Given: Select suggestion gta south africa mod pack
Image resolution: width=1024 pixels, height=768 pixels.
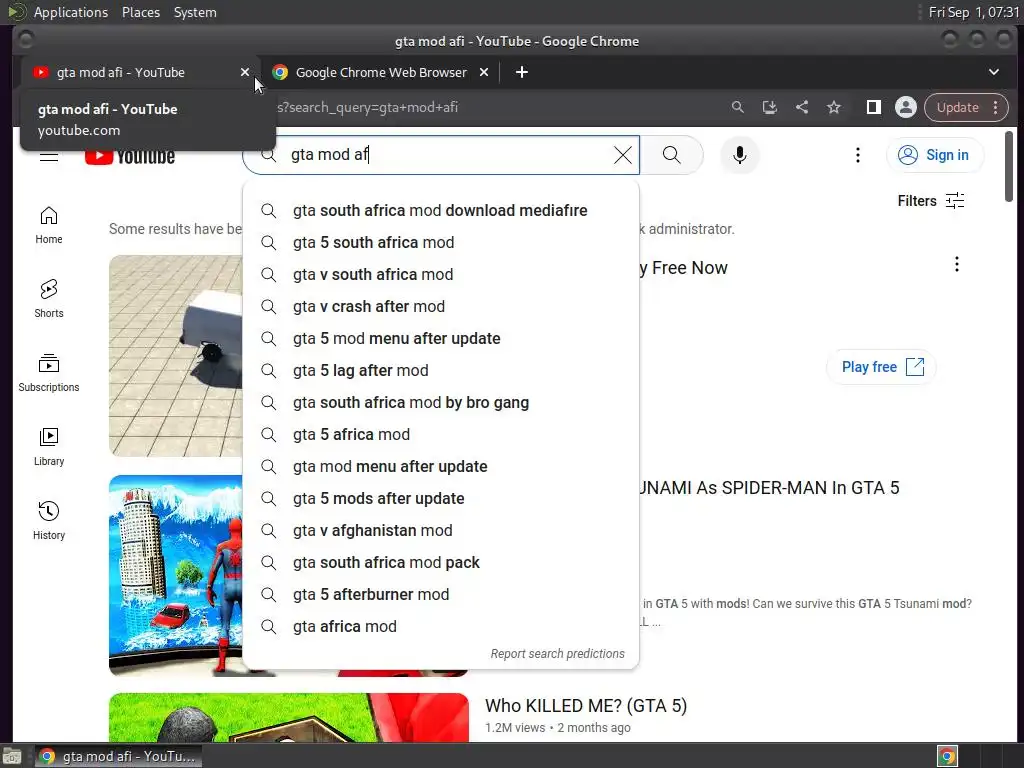Looking at the screenshot, I should tap(441, 562).
